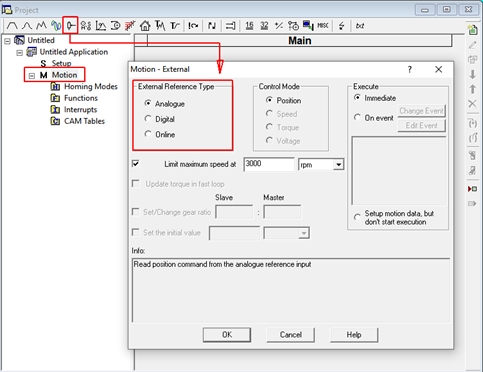
Task: Select the Analogue reference type
Action: pos(166,104)
